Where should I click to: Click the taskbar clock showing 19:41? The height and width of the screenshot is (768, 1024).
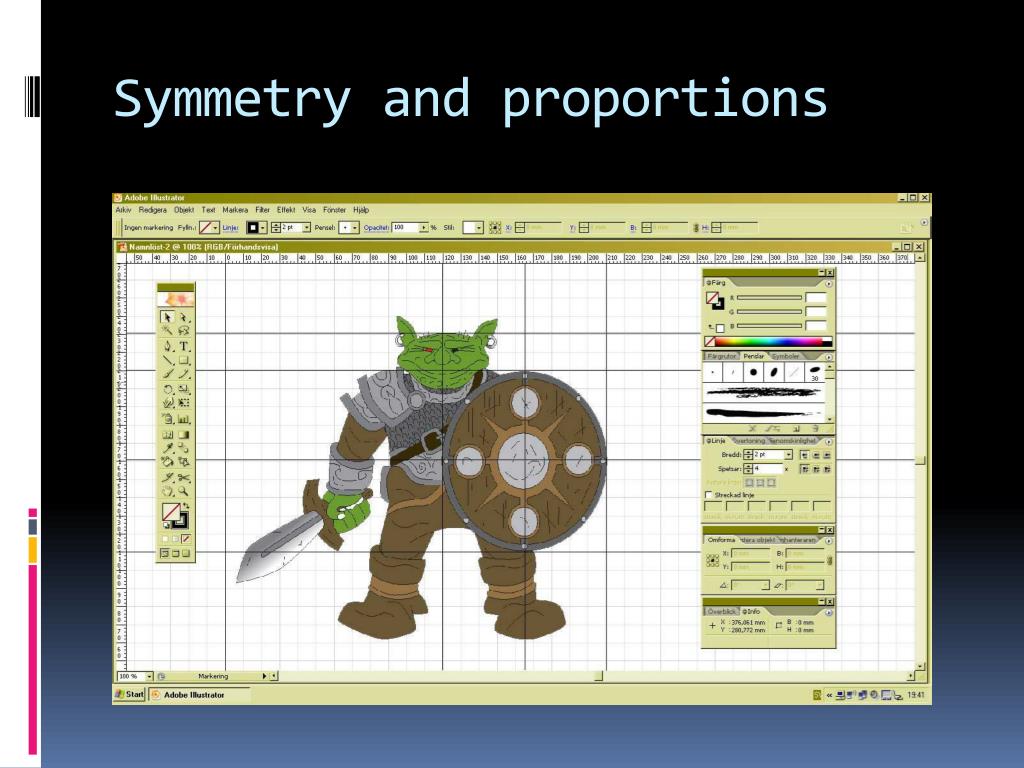(x=916, y=695)
